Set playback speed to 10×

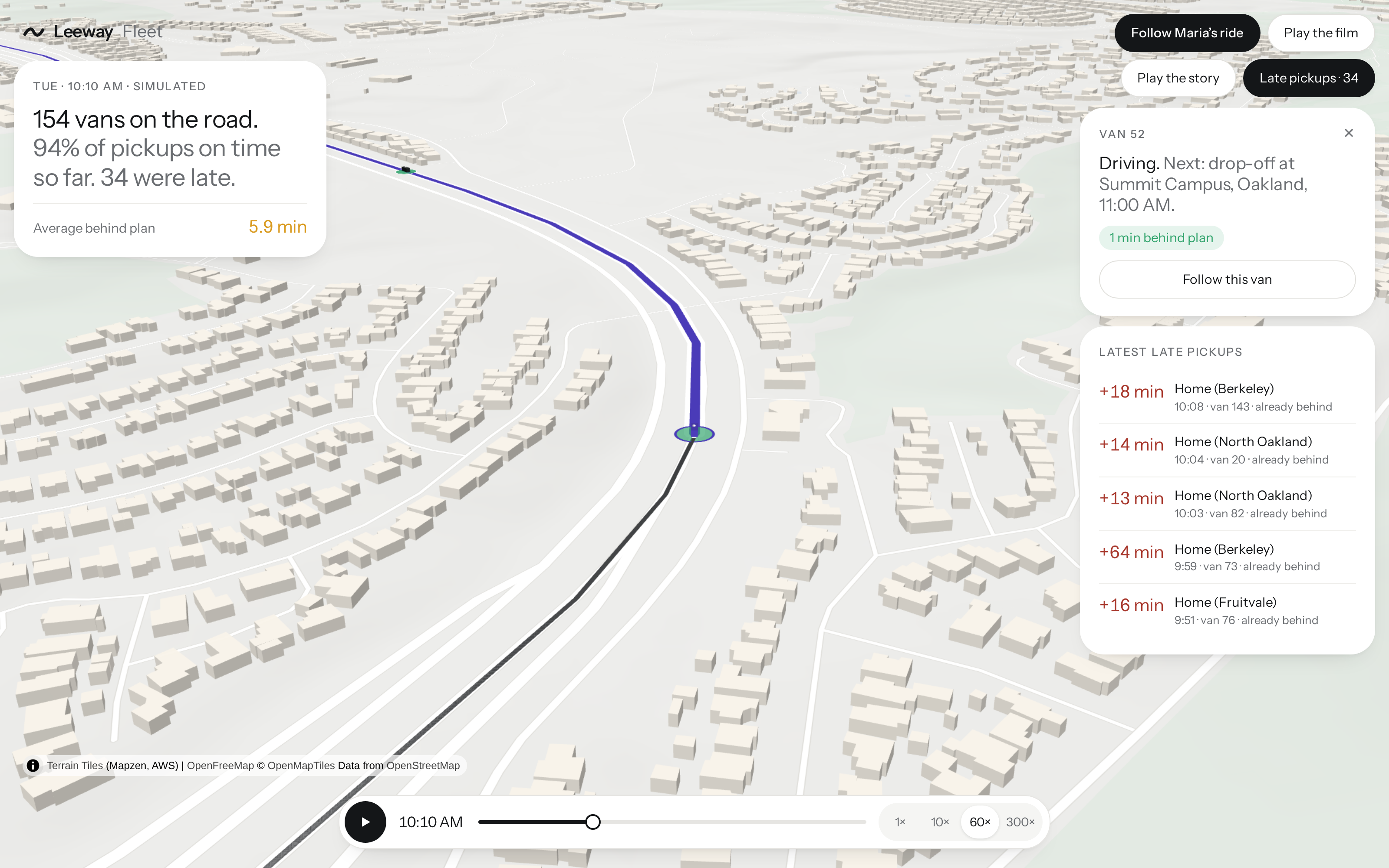(x=940, y=822)
